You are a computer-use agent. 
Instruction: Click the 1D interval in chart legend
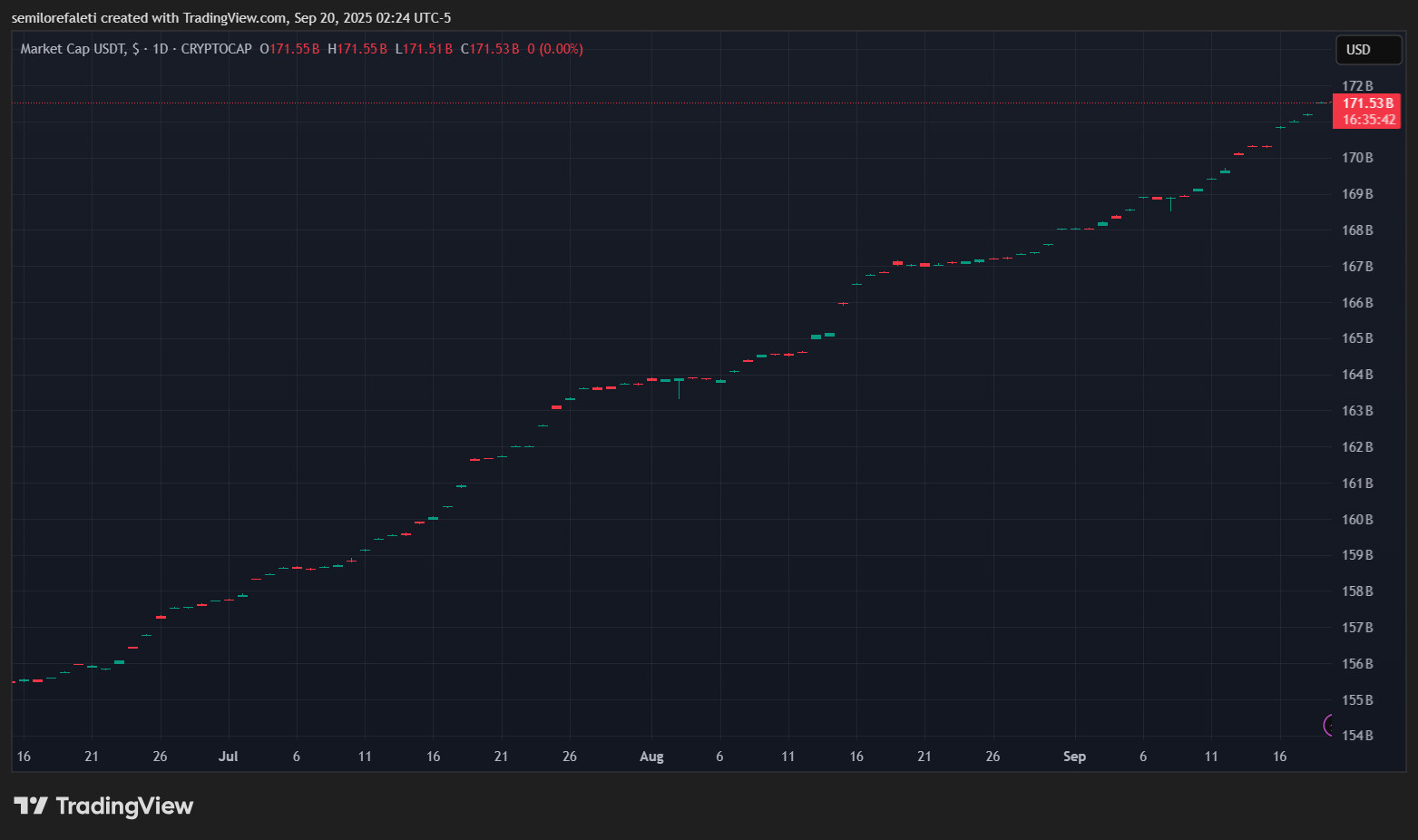coord(161,49)
